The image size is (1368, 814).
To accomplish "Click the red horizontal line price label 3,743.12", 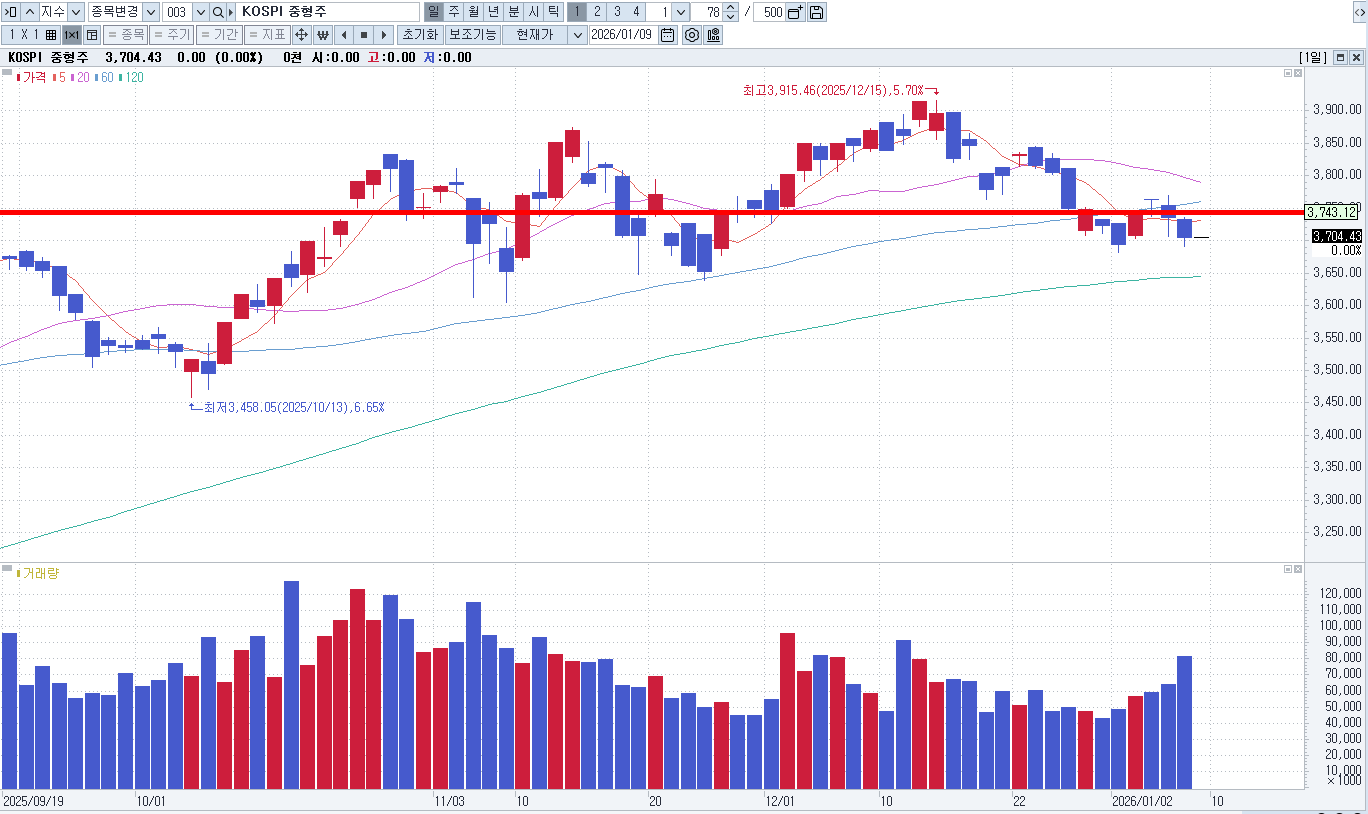I will point(1332,212).
